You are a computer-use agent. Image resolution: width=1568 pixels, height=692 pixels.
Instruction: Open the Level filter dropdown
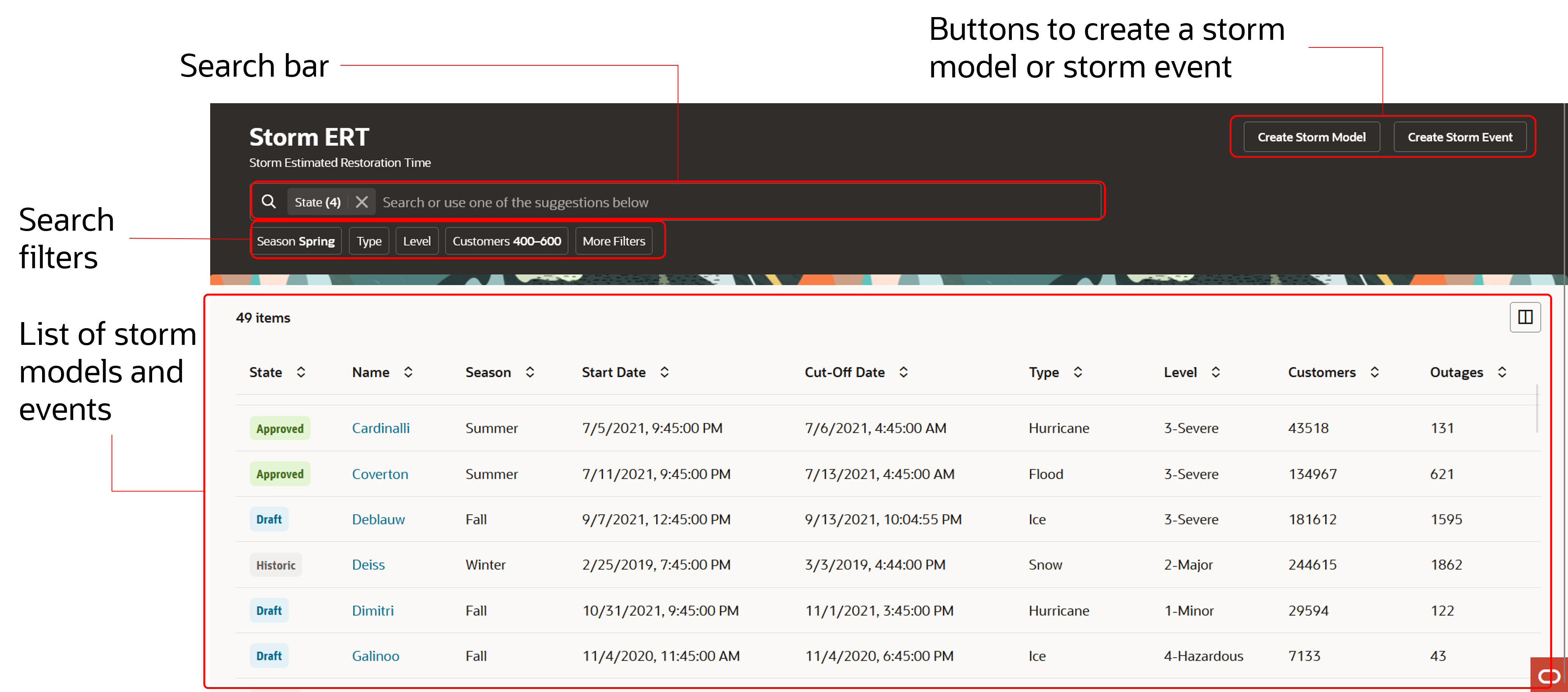click(416, 241)
